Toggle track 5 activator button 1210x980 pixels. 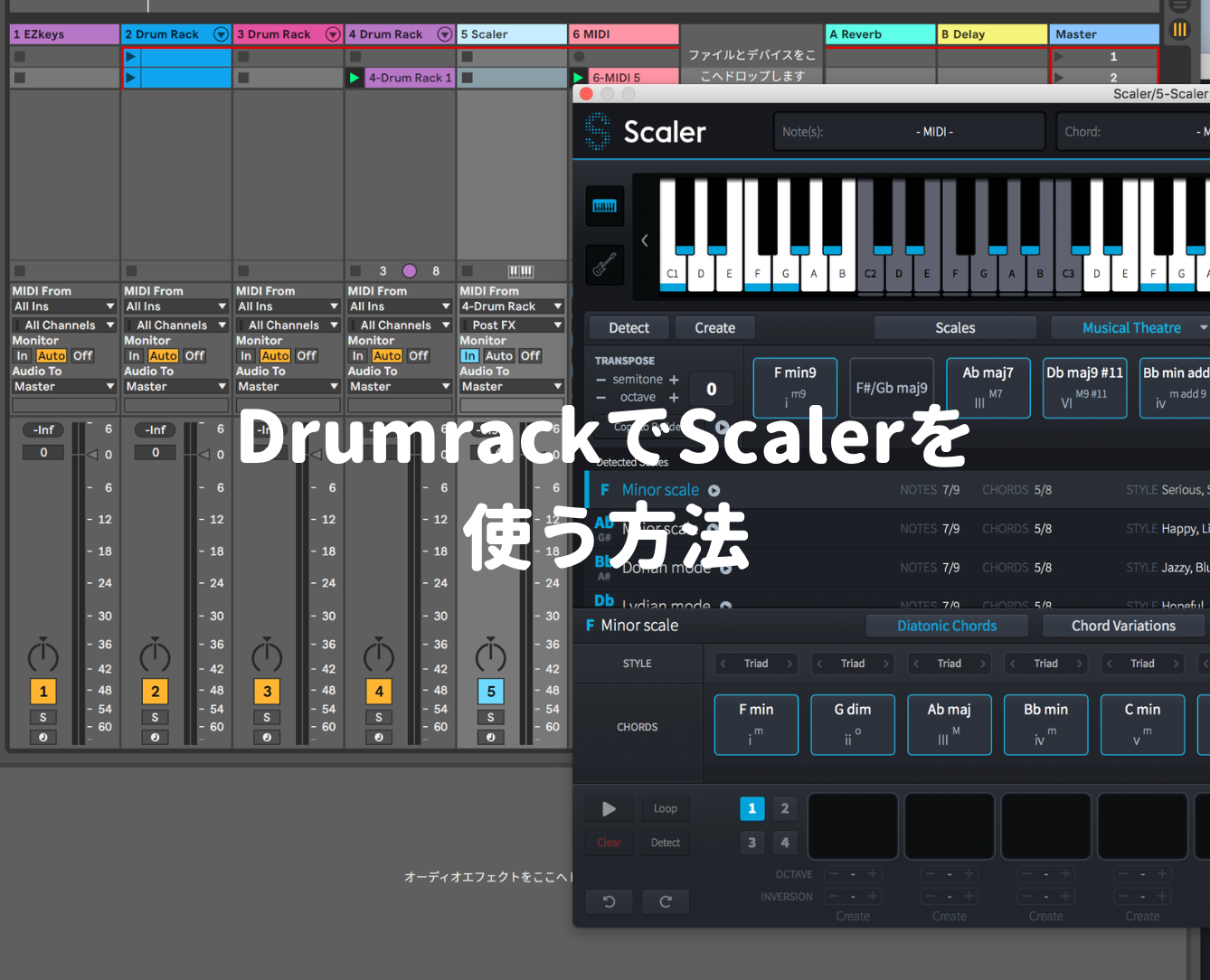pos(491,692)
